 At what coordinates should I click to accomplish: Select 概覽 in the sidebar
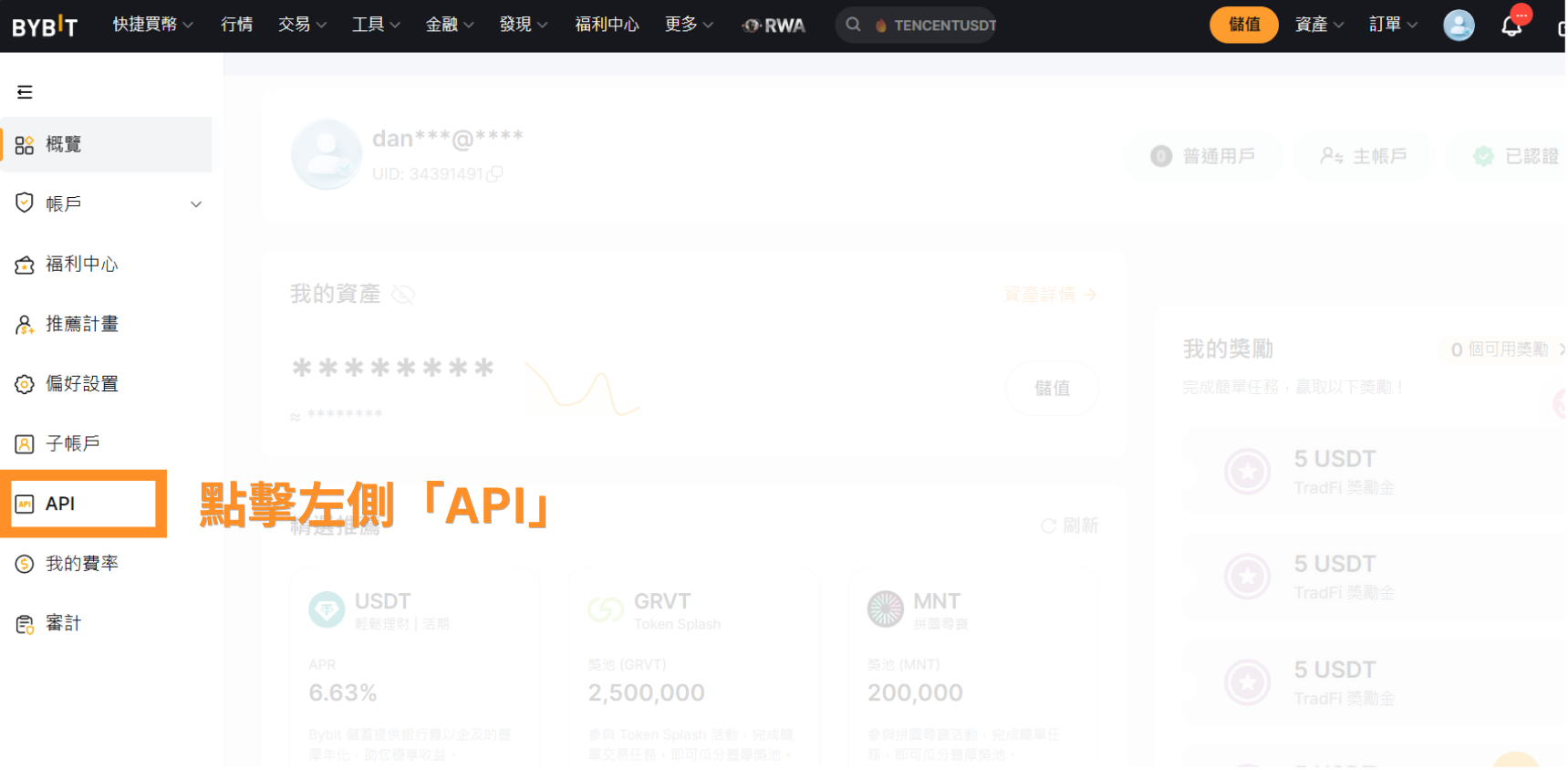point(106,145)
